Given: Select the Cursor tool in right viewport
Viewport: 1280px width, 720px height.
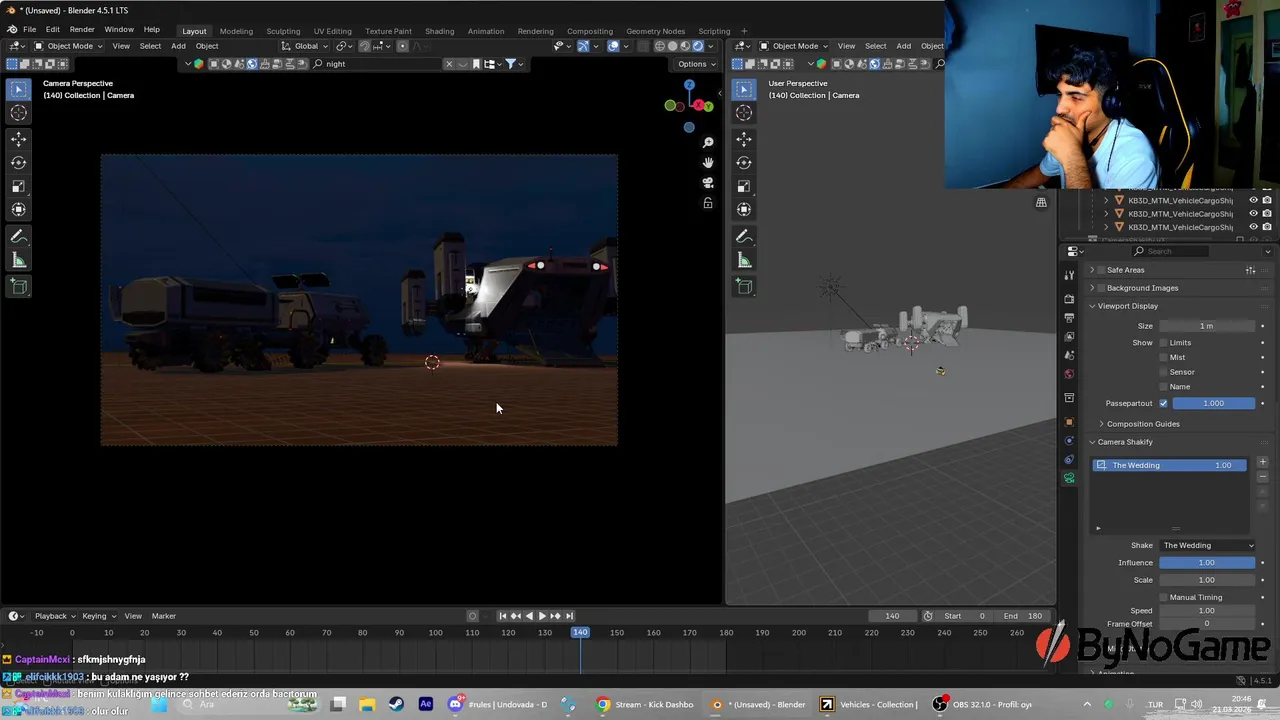Looking at the screenshot, I should pos(743,113).
